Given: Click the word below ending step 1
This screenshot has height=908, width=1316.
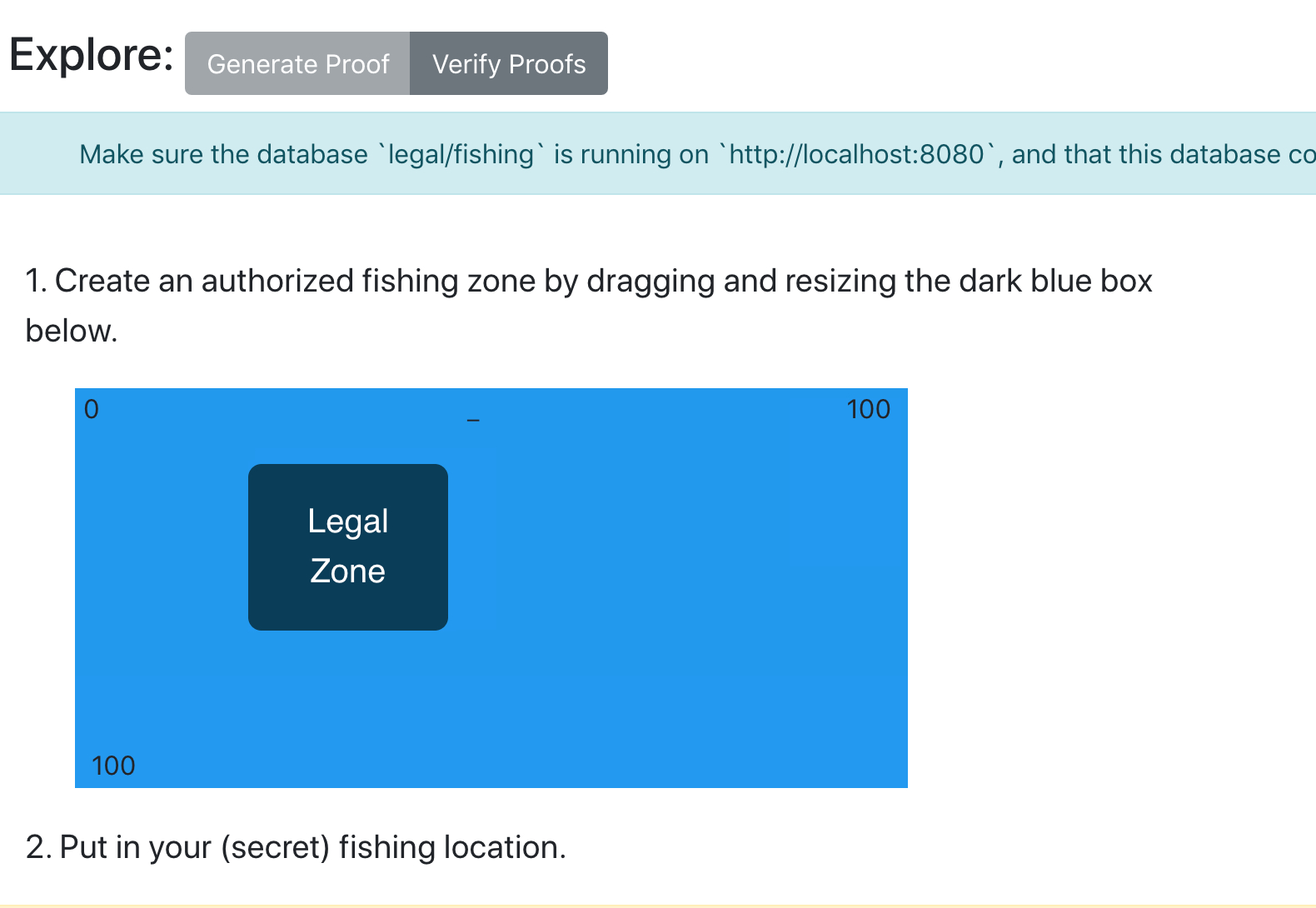Looking at the screenshot, I should click(71, 332).
